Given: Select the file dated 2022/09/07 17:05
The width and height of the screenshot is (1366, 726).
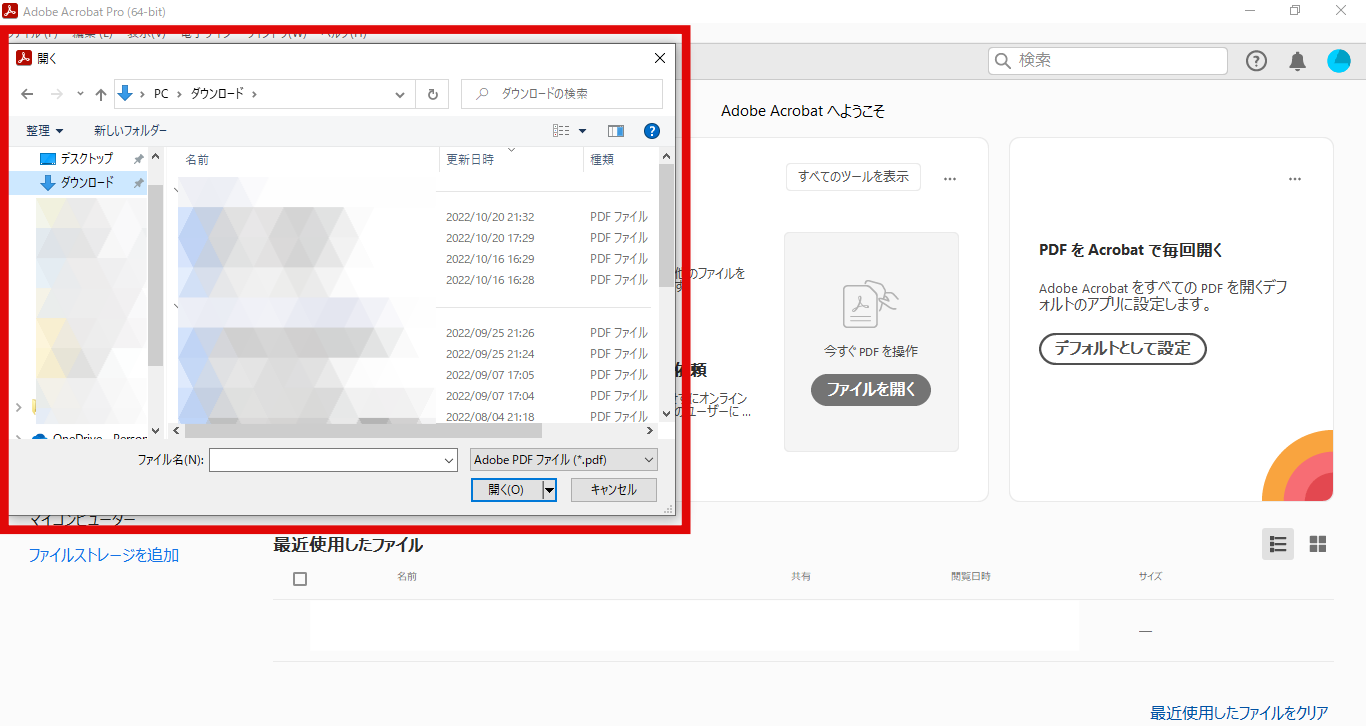Looking at the screenshot, I should tap(412, 375).
